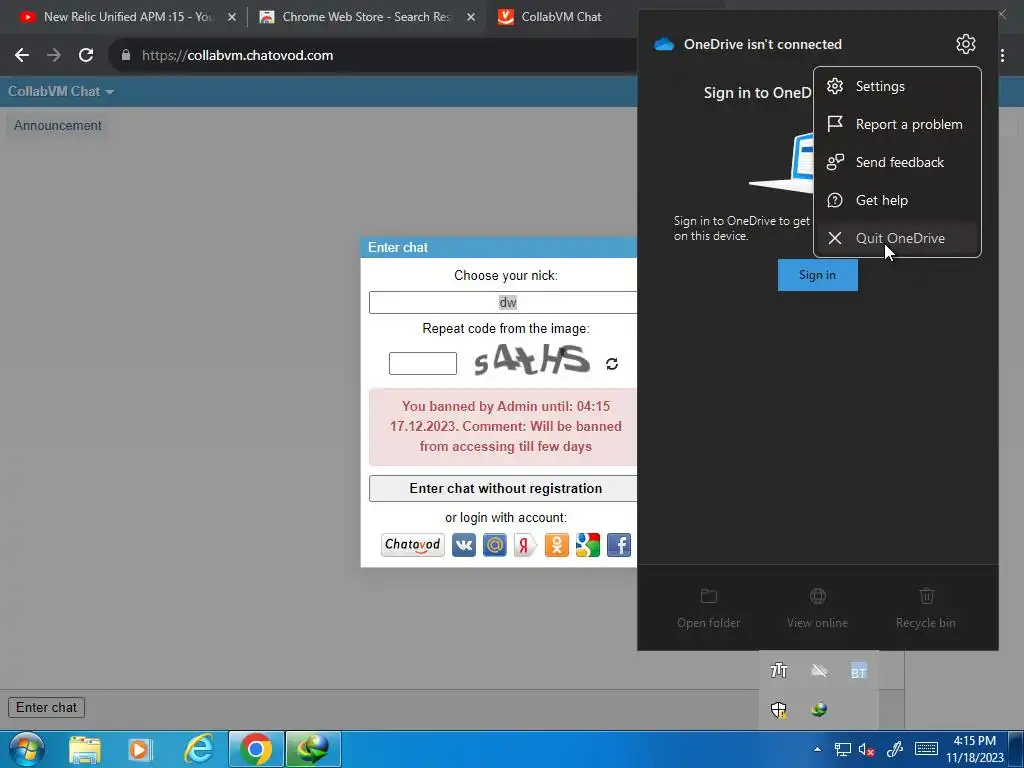Select Send feedback menu entry
The width and height of the screenshot is (1024, 768).
coord(897,162)
